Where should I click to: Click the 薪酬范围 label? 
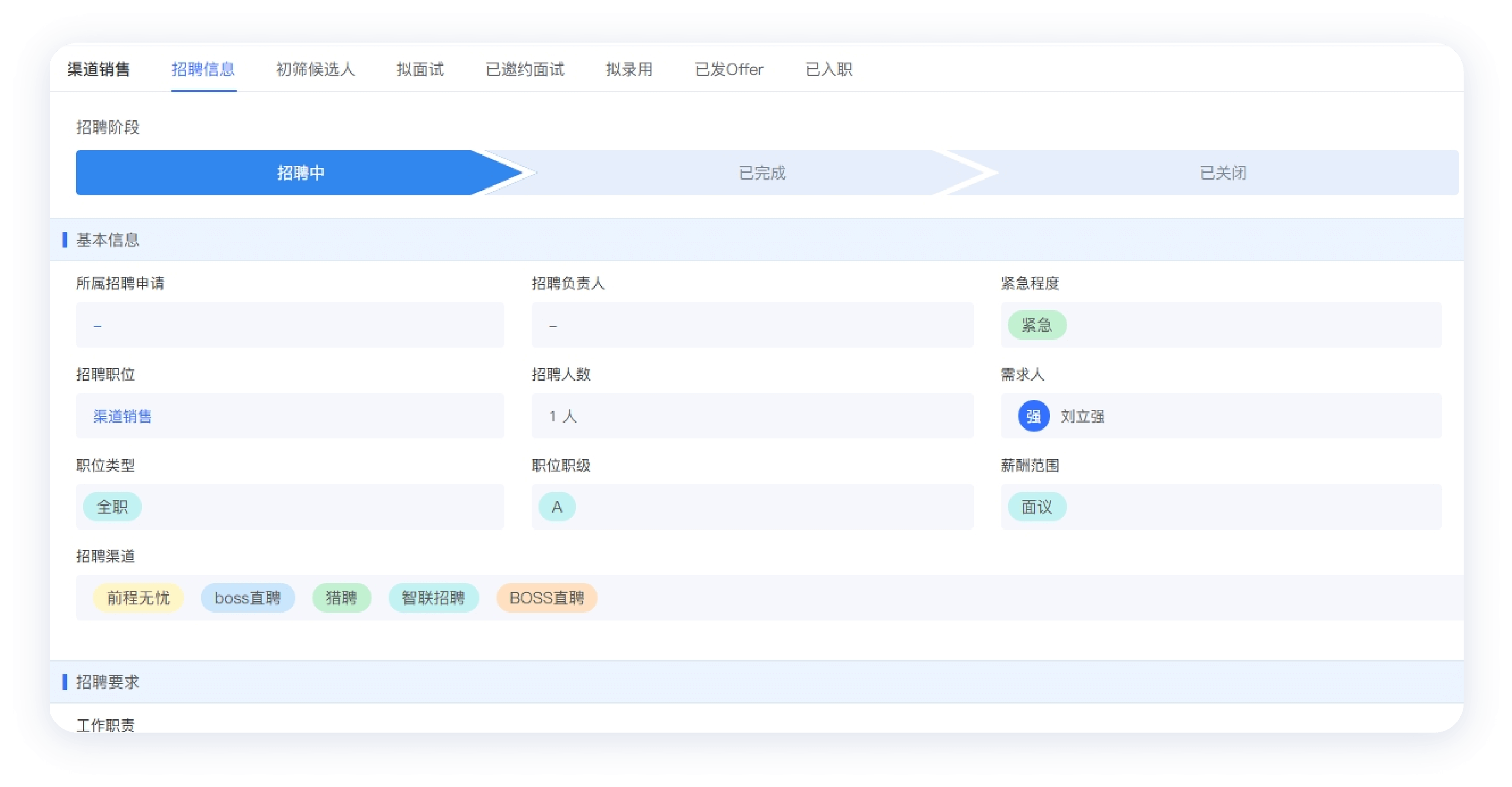tap(1030, 465)
